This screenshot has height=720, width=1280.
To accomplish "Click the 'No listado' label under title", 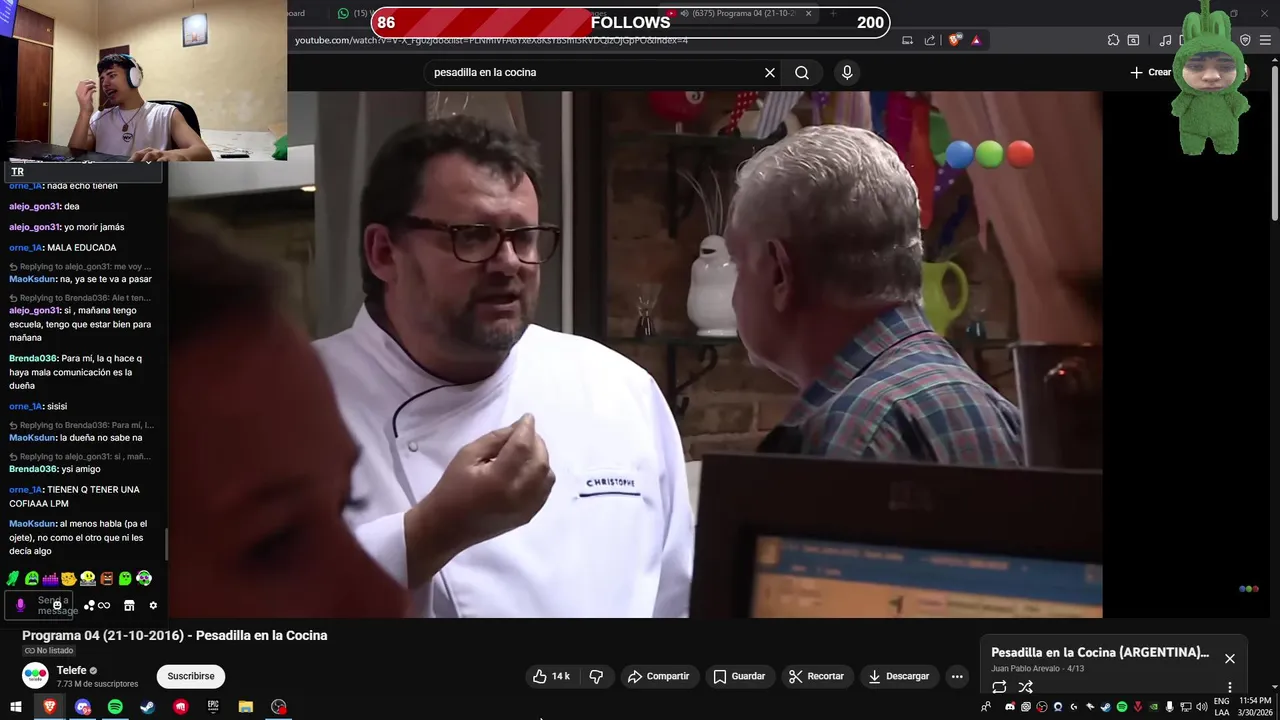I will pos(49,651).
